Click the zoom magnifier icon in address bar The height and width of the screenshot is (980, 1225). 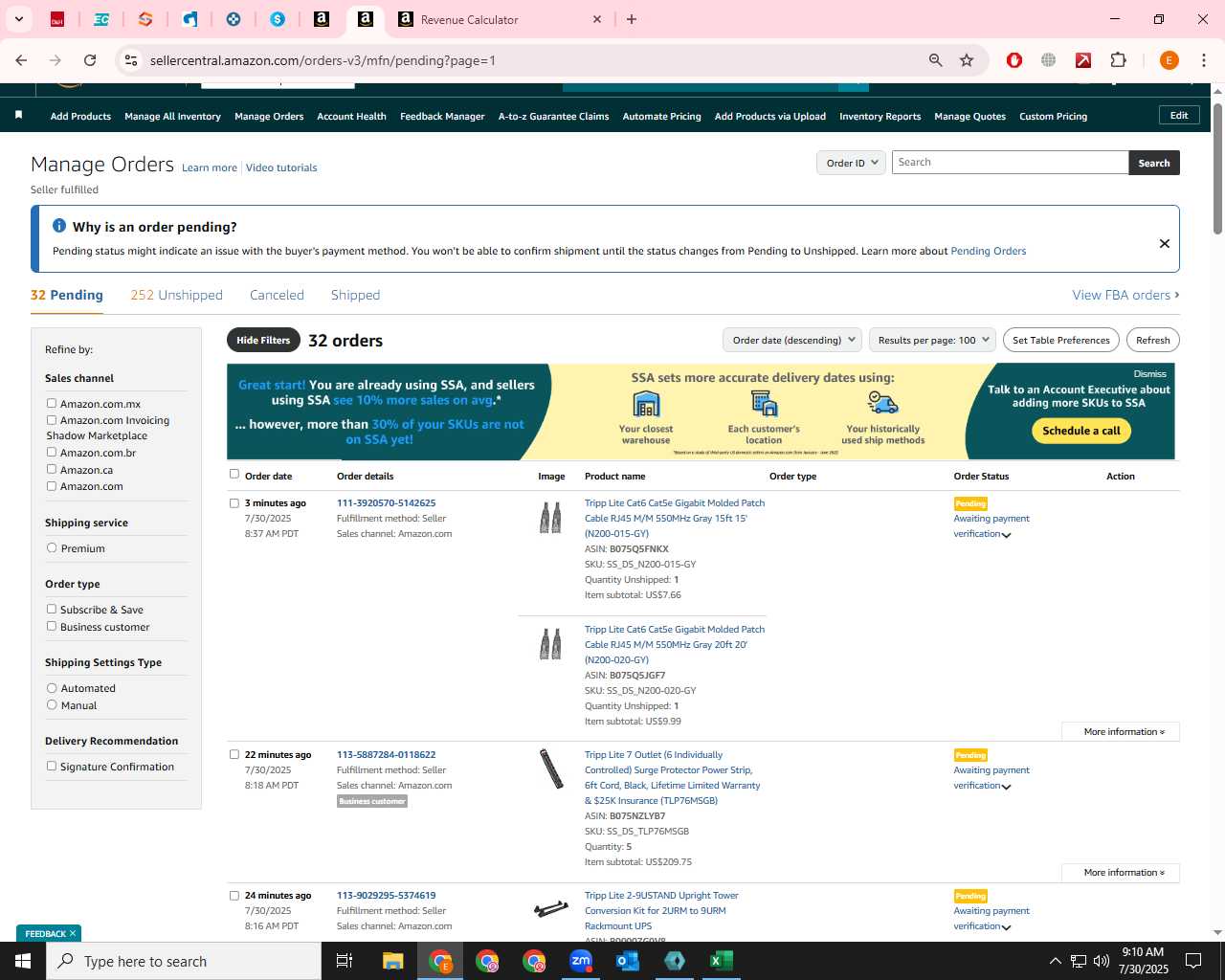click(x=936, y=60)
